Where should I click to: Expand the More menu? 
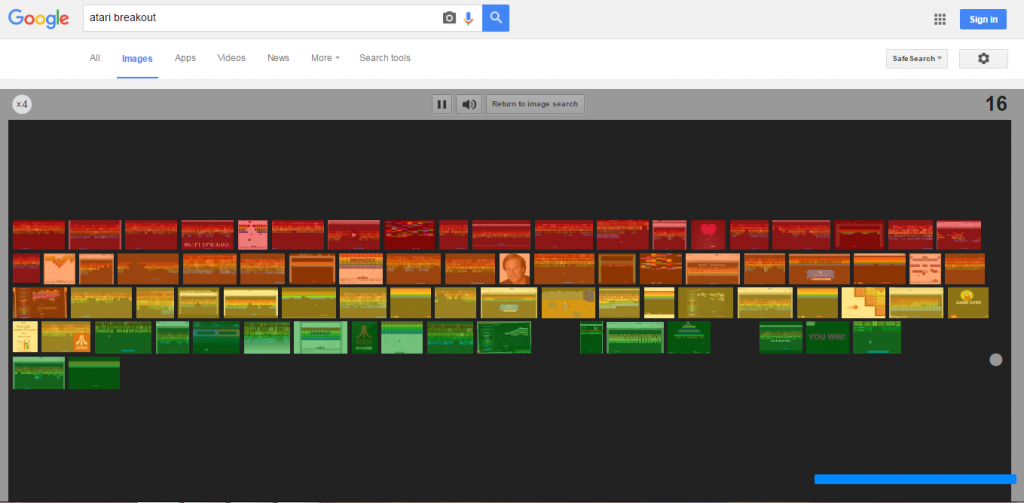click(325, 58)
